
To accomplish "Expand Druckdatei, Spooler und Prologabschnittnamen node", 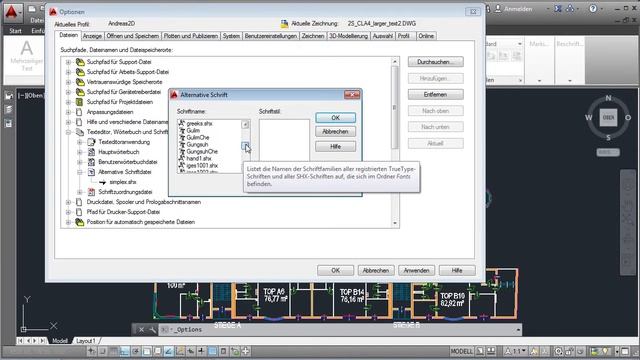I will coord(68,202).
